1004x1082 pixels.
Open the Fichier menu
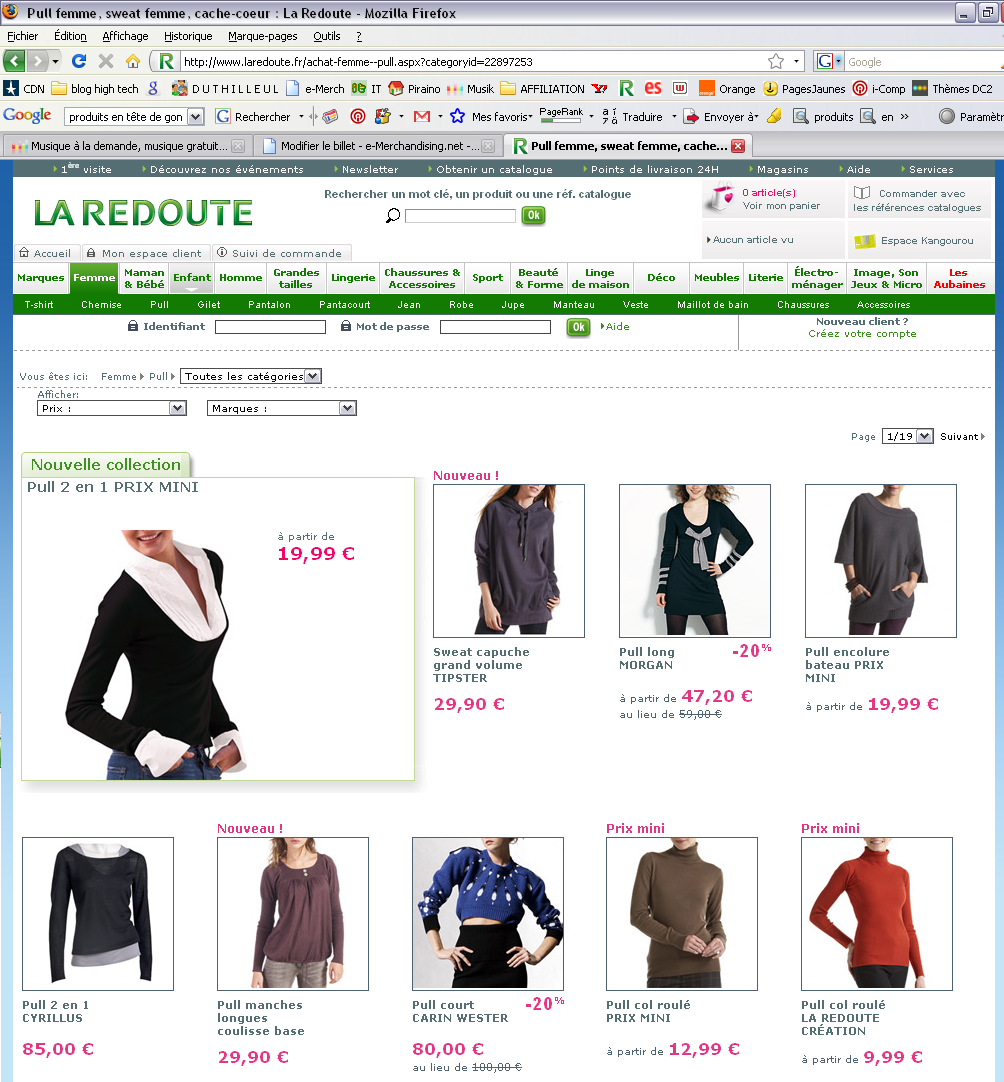23,36
